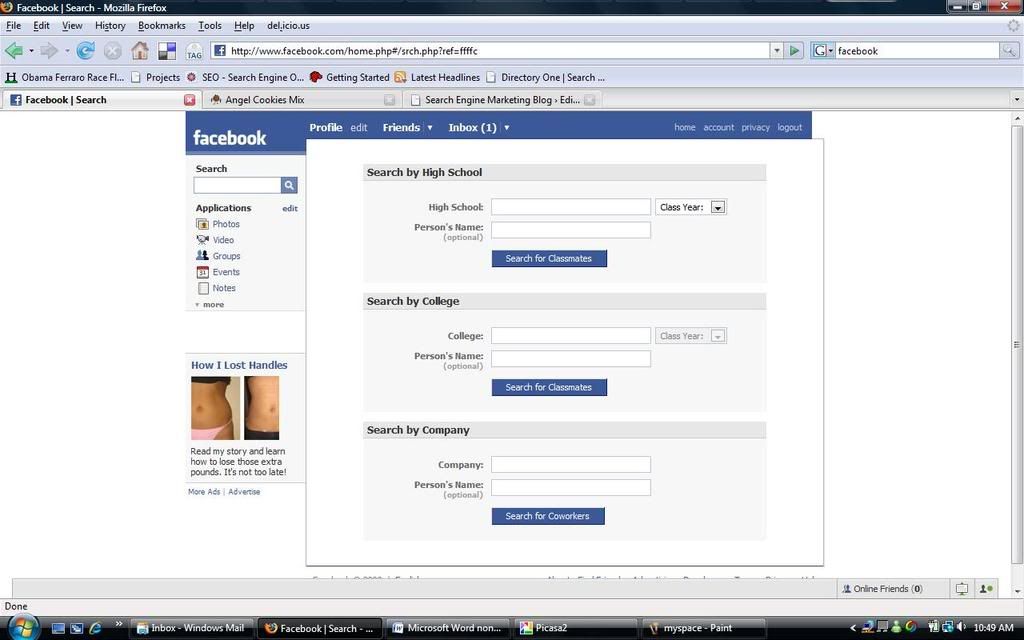
Task: Open the Profile link
Action: point(326,127)
